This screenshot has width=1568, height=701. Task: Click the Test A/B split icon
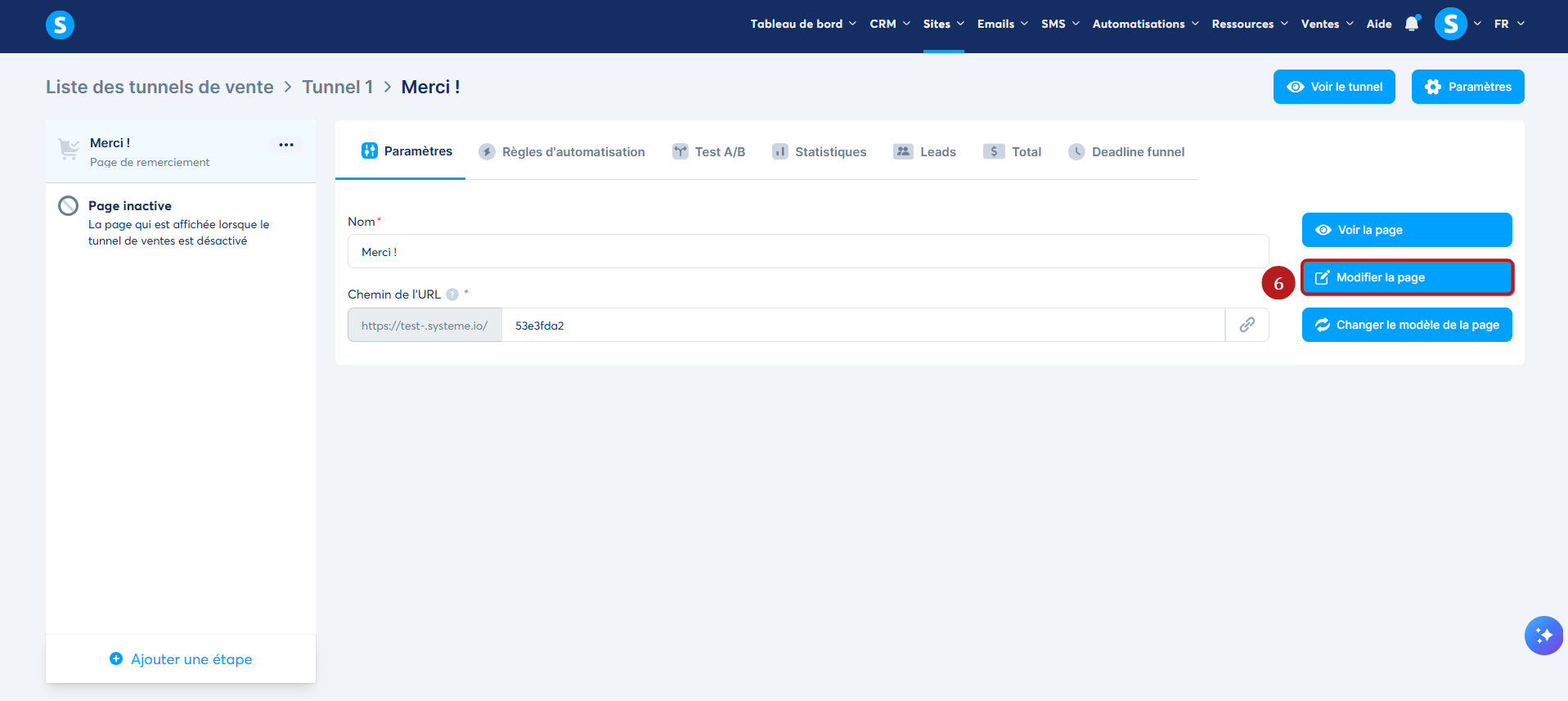pos(681,151)
